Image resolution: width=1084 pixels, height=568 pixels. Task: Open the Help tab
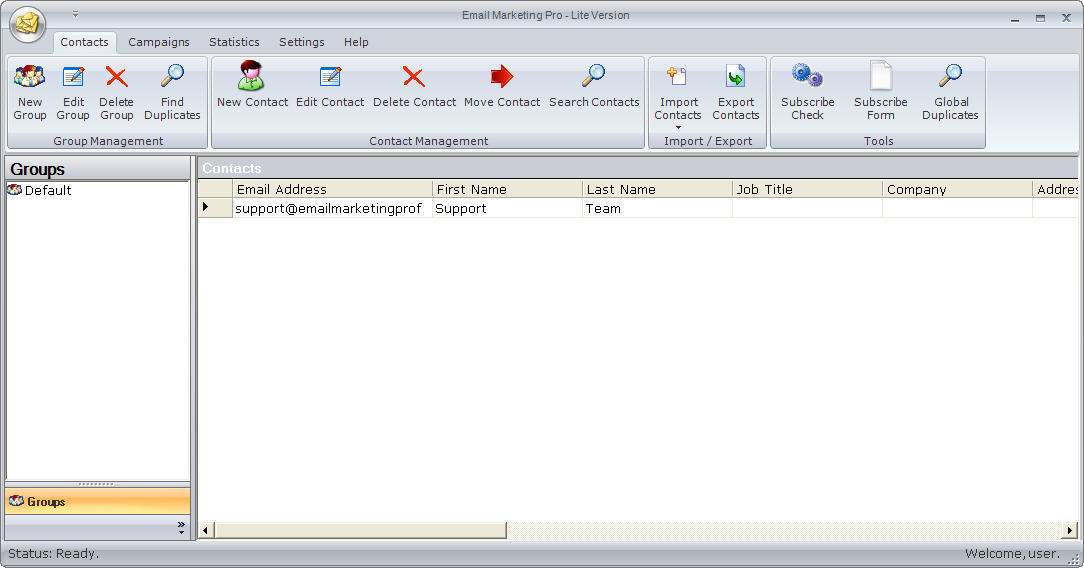pyautogui.click(x=356, y=42)
